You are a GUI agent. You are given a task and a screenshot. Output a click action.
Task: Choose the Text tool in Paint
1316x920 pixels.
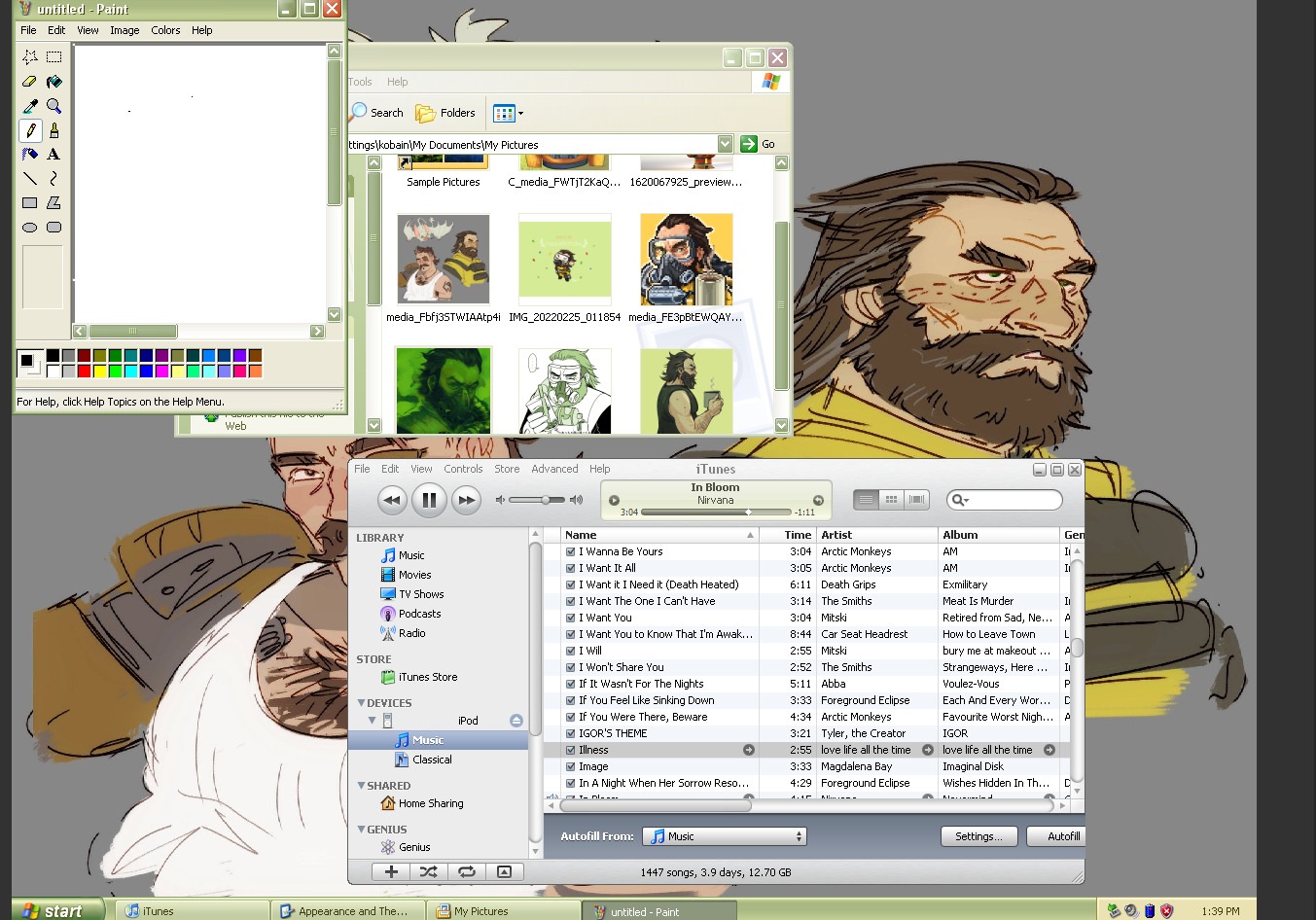point(54,154)
